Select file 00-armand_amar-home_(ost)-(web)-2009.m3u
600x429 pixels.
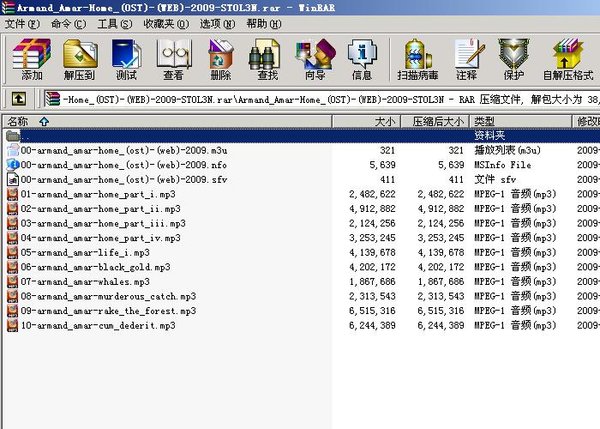click(124, 150)
